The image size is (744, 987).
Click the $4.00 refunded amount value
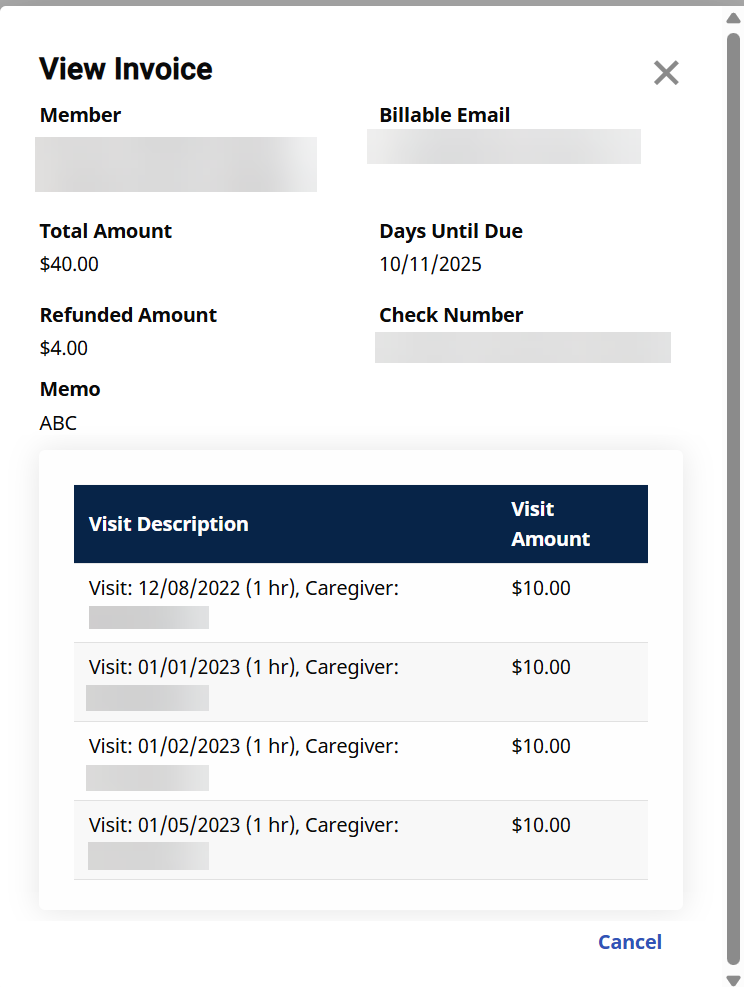(x=64, y=349)
